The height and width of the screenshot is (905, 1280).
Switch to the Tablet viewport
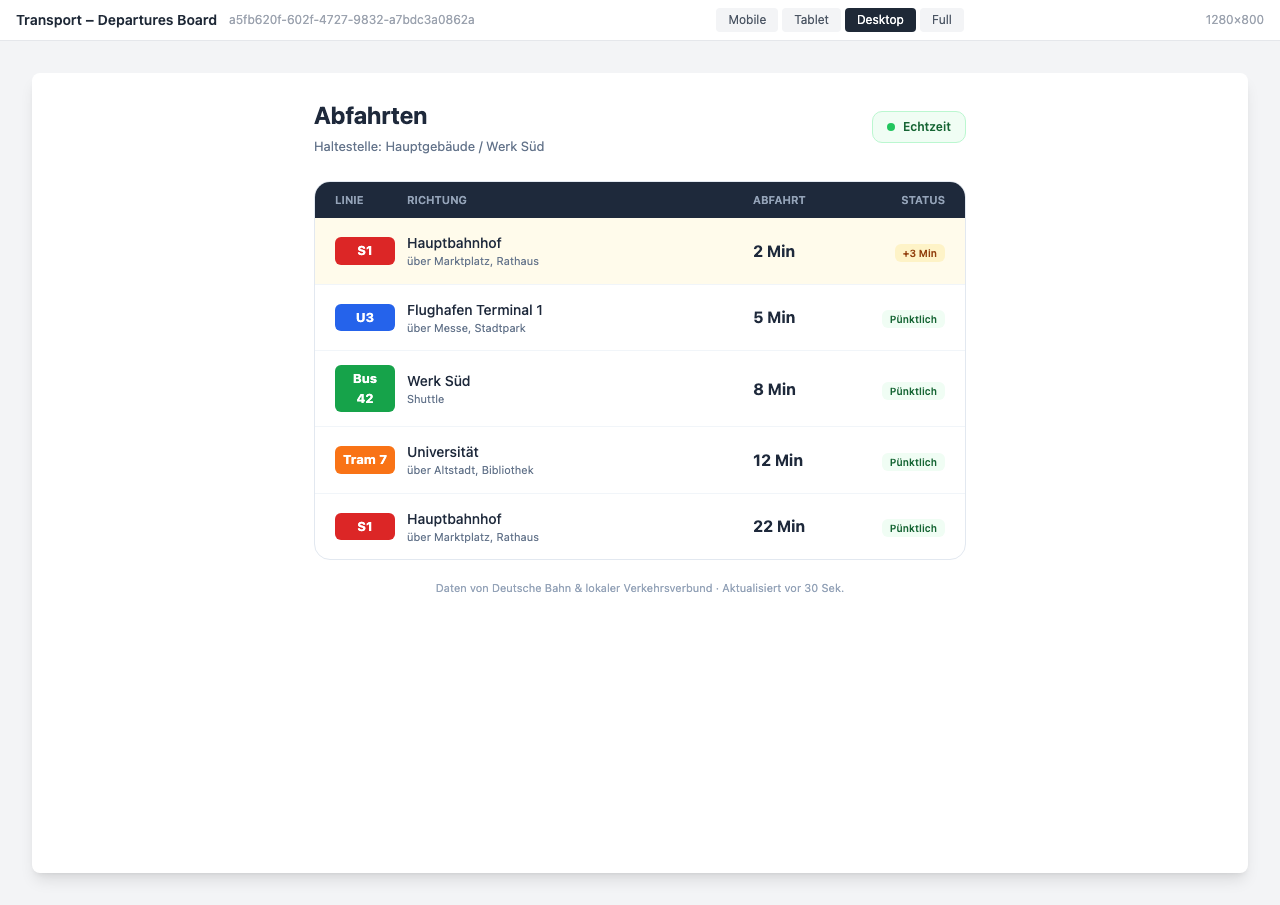(811, 20)
